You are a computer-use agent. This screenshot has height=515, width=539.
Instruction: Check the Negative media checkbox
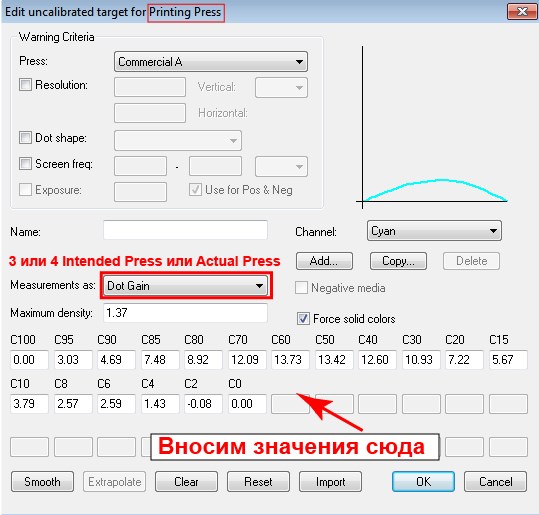[301, 288]
